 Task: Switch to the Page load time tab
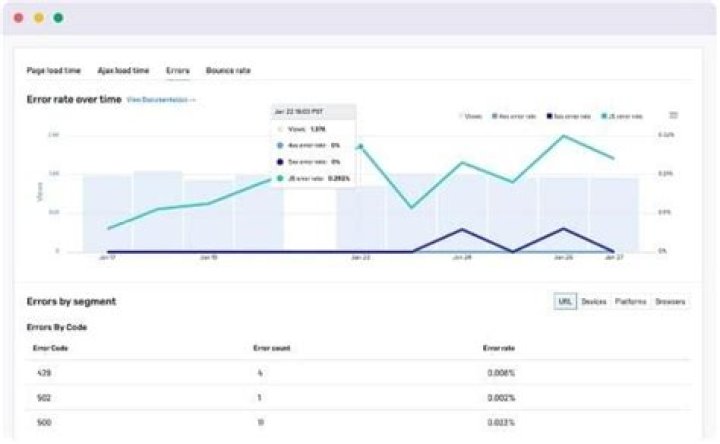[55, 71]
